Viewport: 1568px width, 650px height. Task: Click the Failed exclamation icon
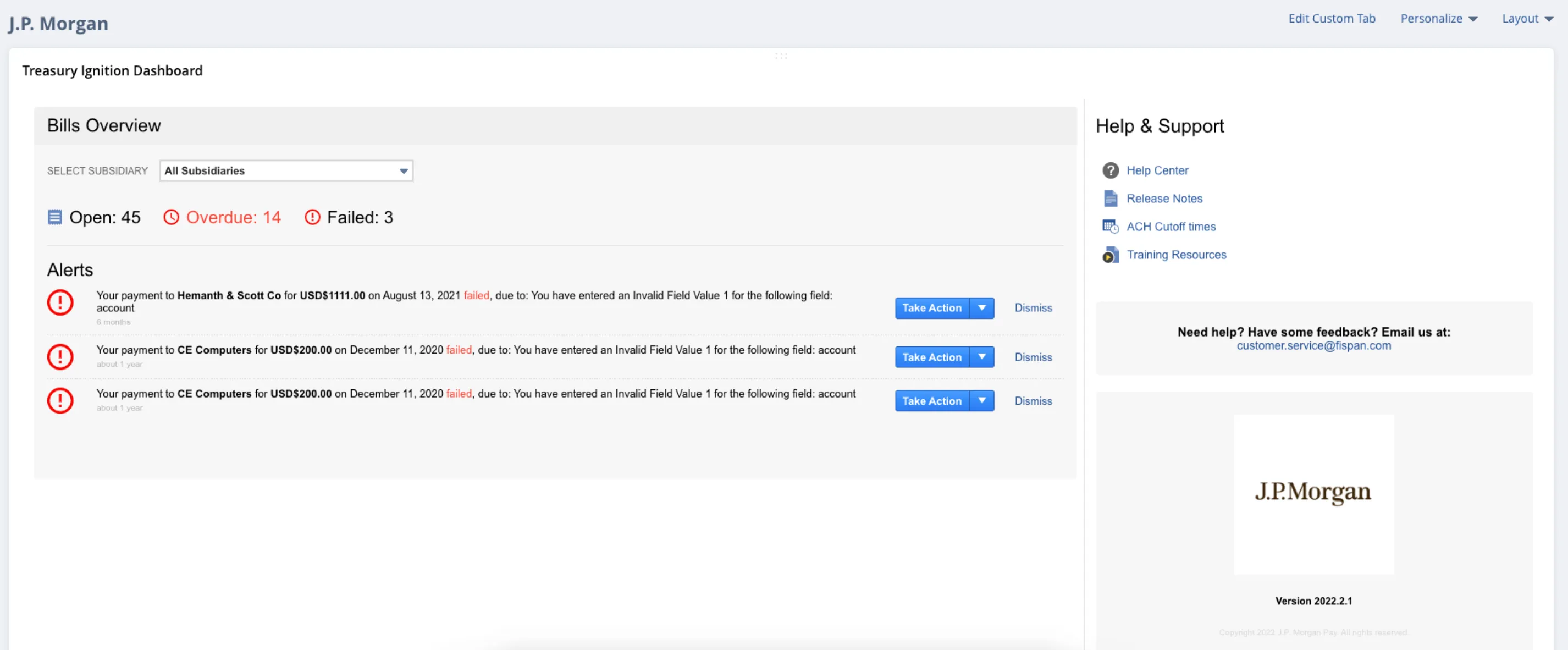pyautogui.click(x=312, y=217)
